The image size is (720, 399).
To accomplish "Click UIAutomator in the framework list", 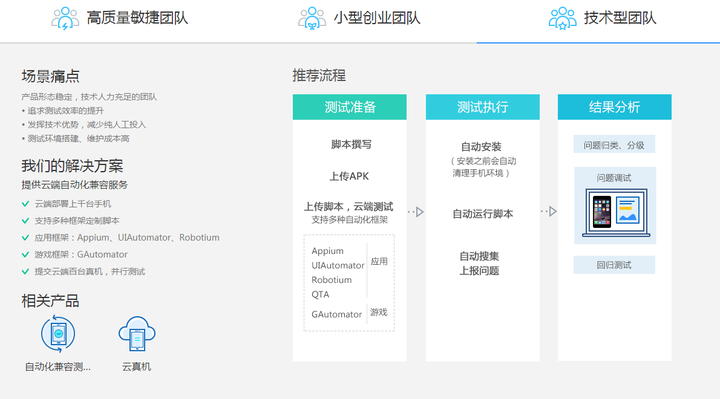I will pos(338,265).
